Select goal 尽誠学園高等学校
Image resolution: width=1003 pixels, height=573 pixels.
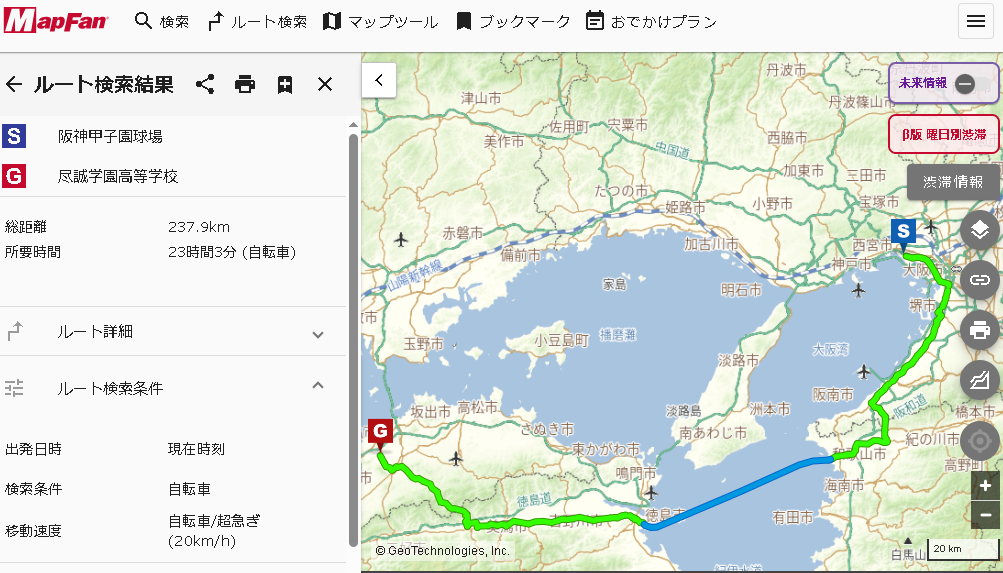click(x=118, y=176)
